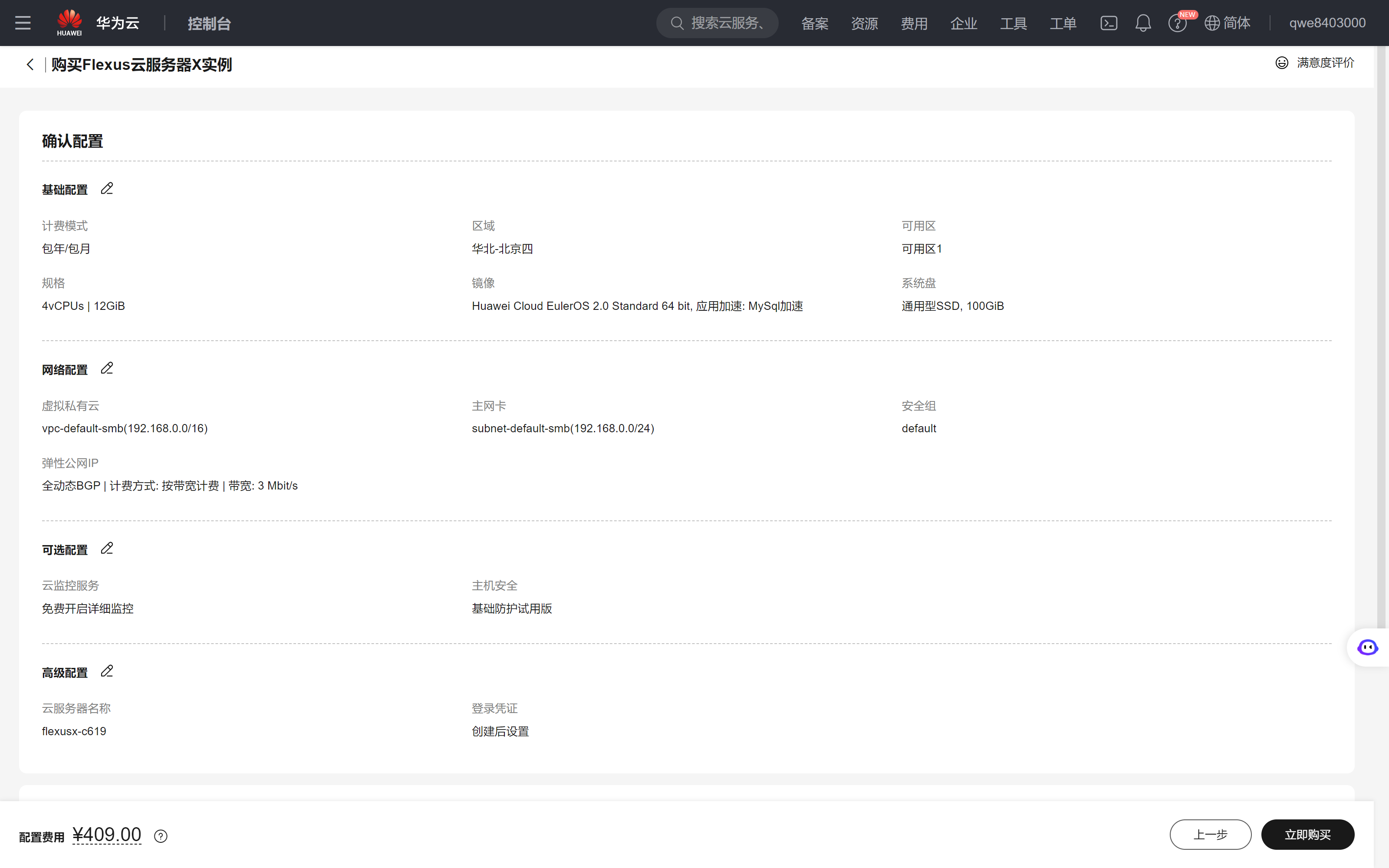Open the qwe8403000 account menu

pyautogui.click(x=1326, y=23)
